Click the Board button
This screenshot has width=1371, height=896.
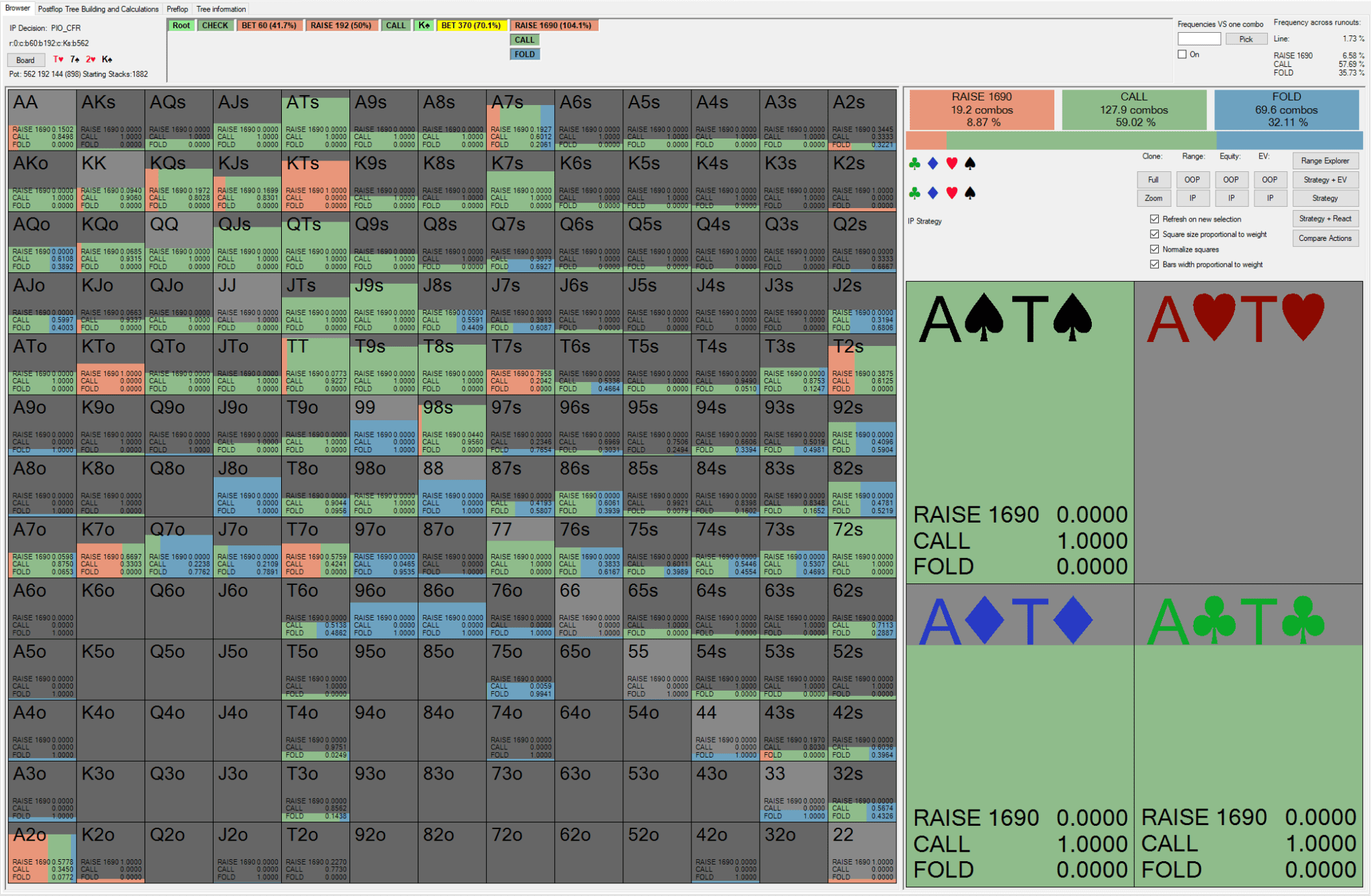pyautogui.click(x=25, y=60)
